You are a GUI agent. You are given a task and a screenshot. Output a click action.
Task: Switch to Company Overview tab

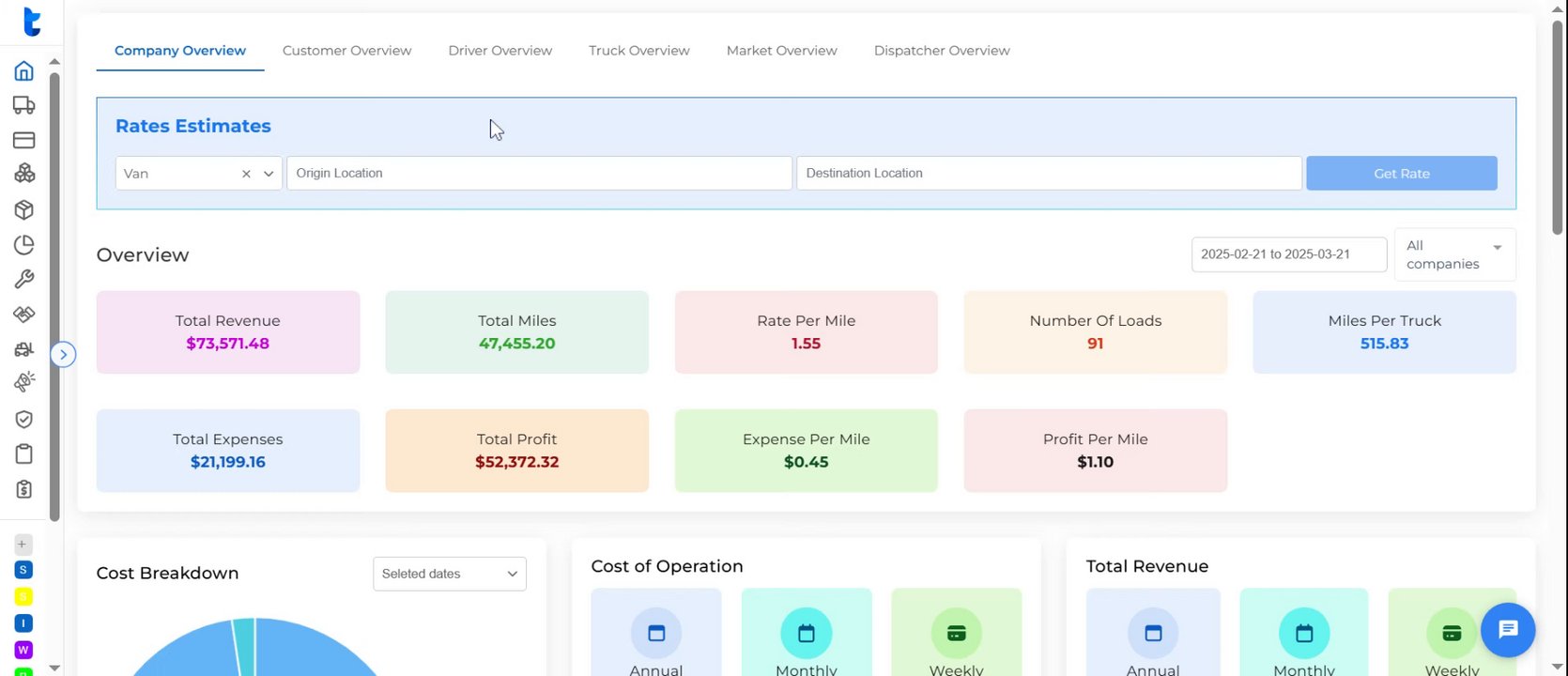(180, 51)
